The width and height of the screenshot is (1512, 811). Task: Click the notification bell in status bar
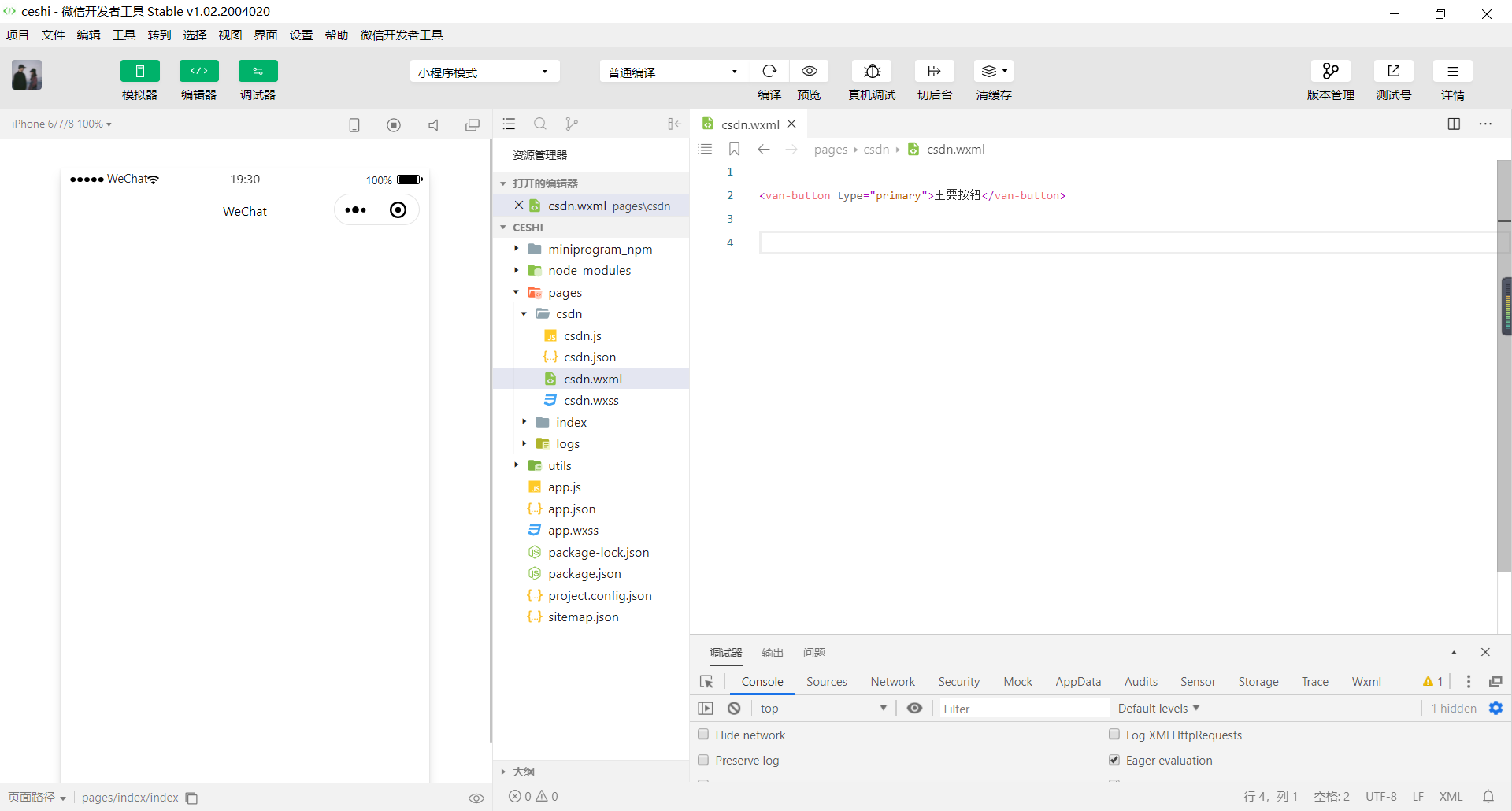click(x=1488, y=797)
